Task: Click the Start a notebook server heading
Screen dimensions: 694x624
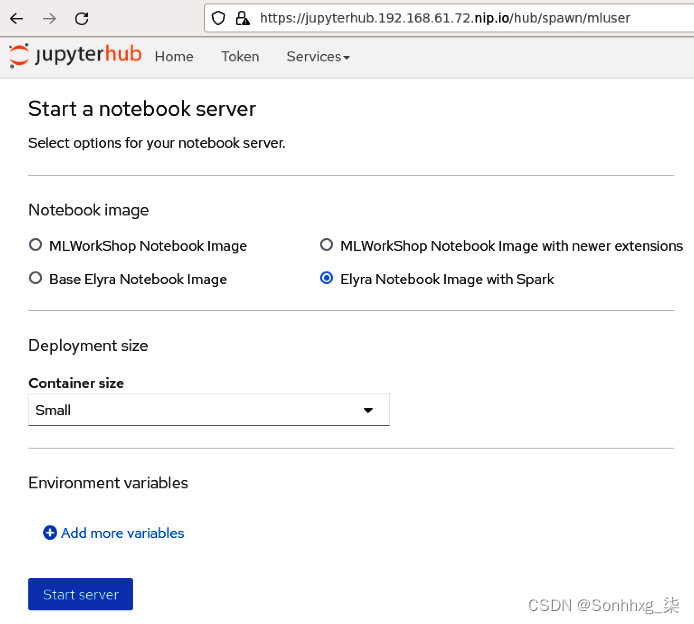Action: click(142, 109)
